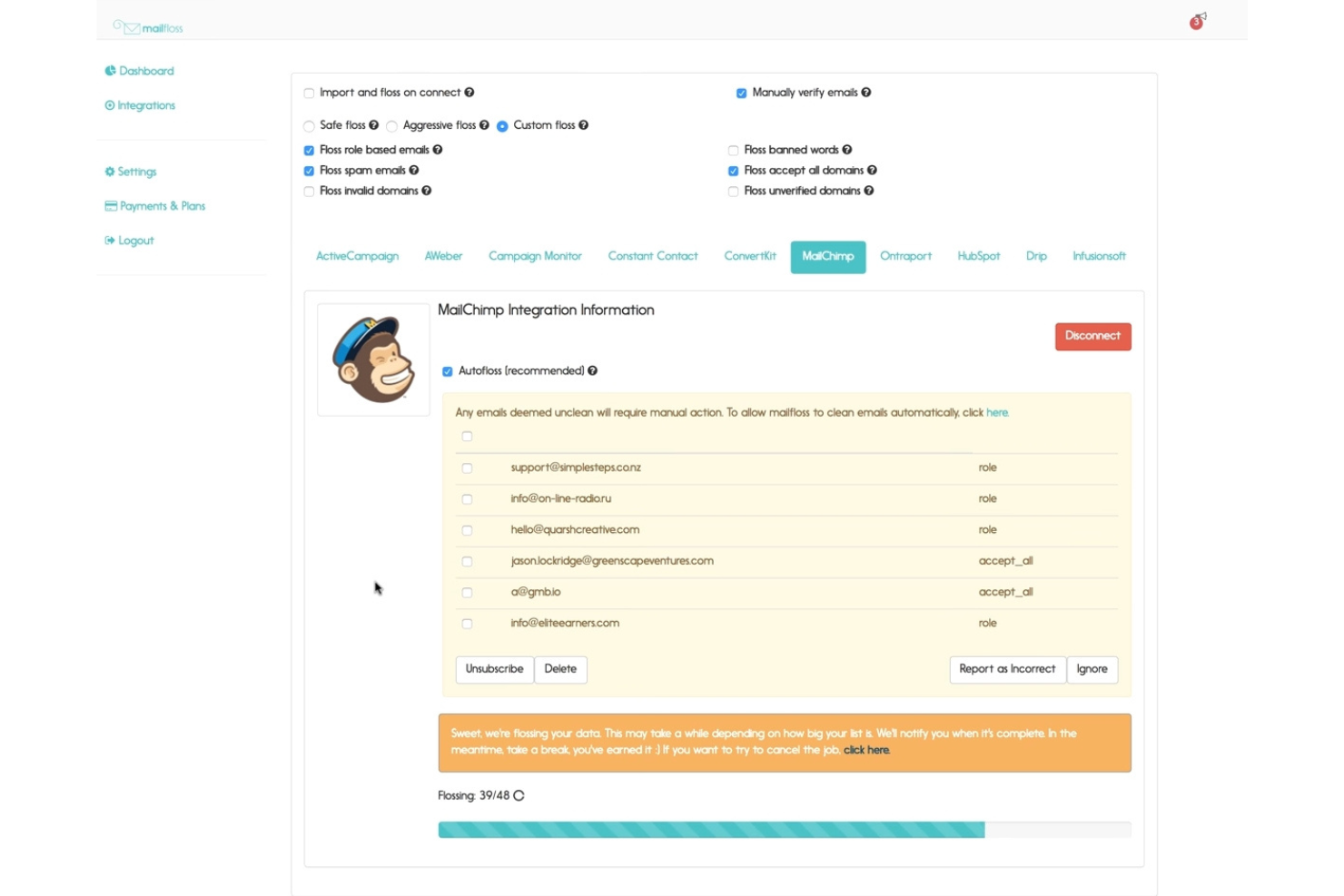Click the accept_all label for a@gmb.io
Screen dimensions: 1344x896
click(x=1005, y=593)
